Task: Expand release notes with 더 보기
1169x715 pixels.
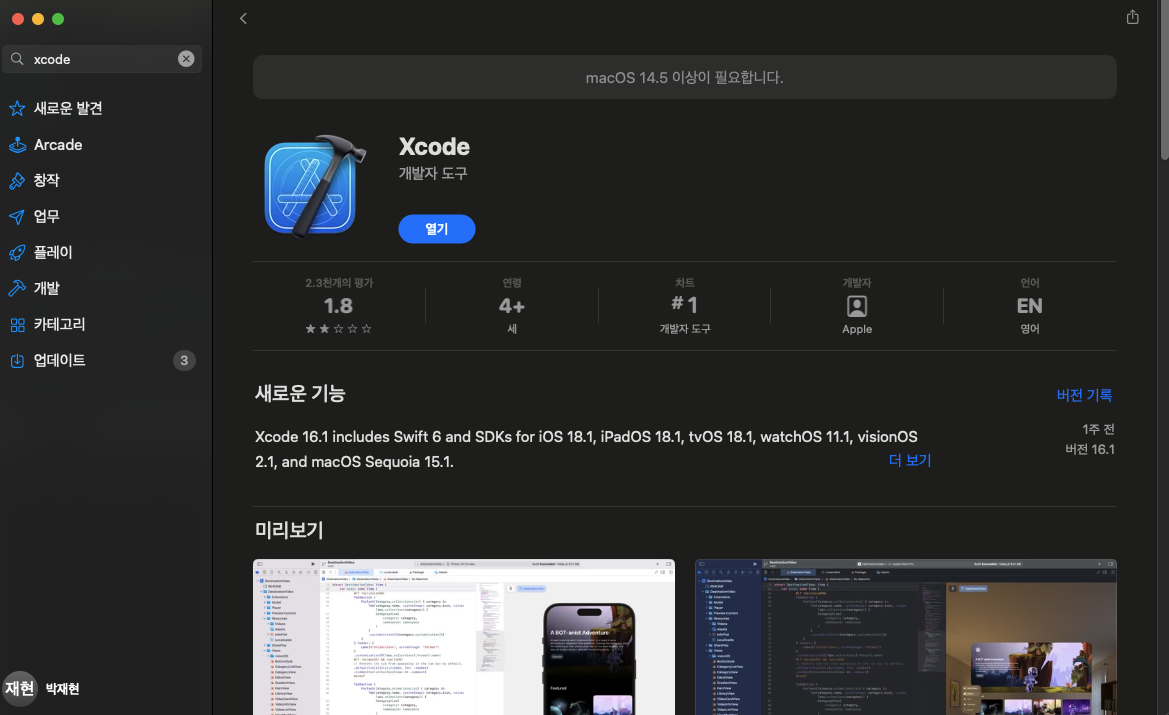Action: [x=910, y=460]
